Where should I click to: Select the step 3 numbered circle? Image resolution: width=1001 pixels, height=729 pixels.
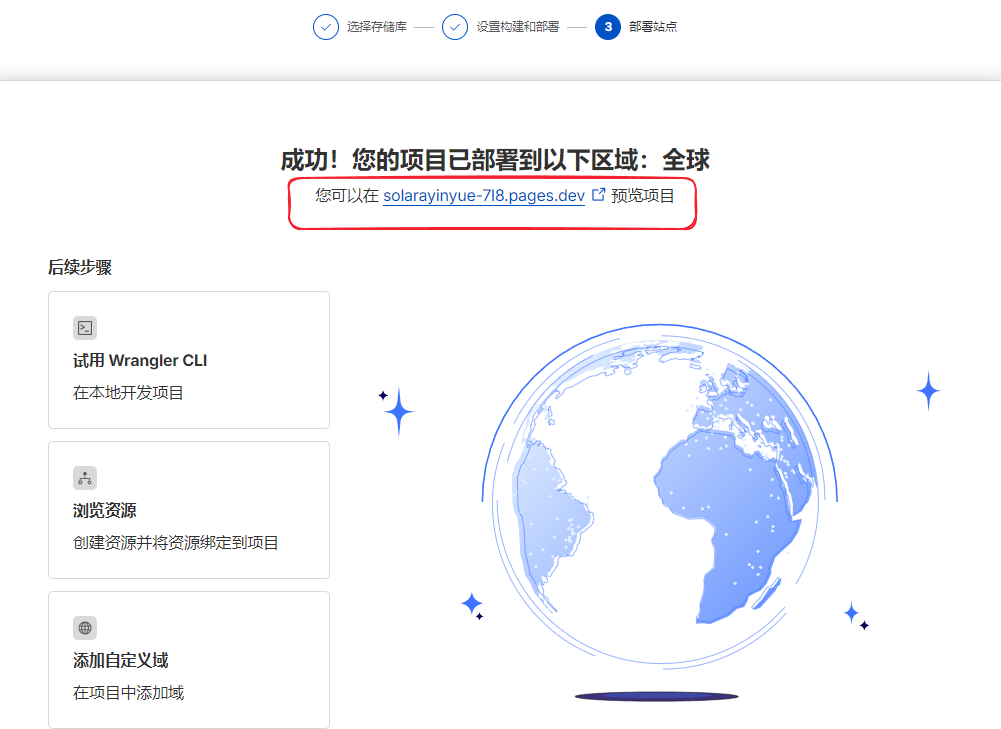pyautogui.click(x=607, y=27)
